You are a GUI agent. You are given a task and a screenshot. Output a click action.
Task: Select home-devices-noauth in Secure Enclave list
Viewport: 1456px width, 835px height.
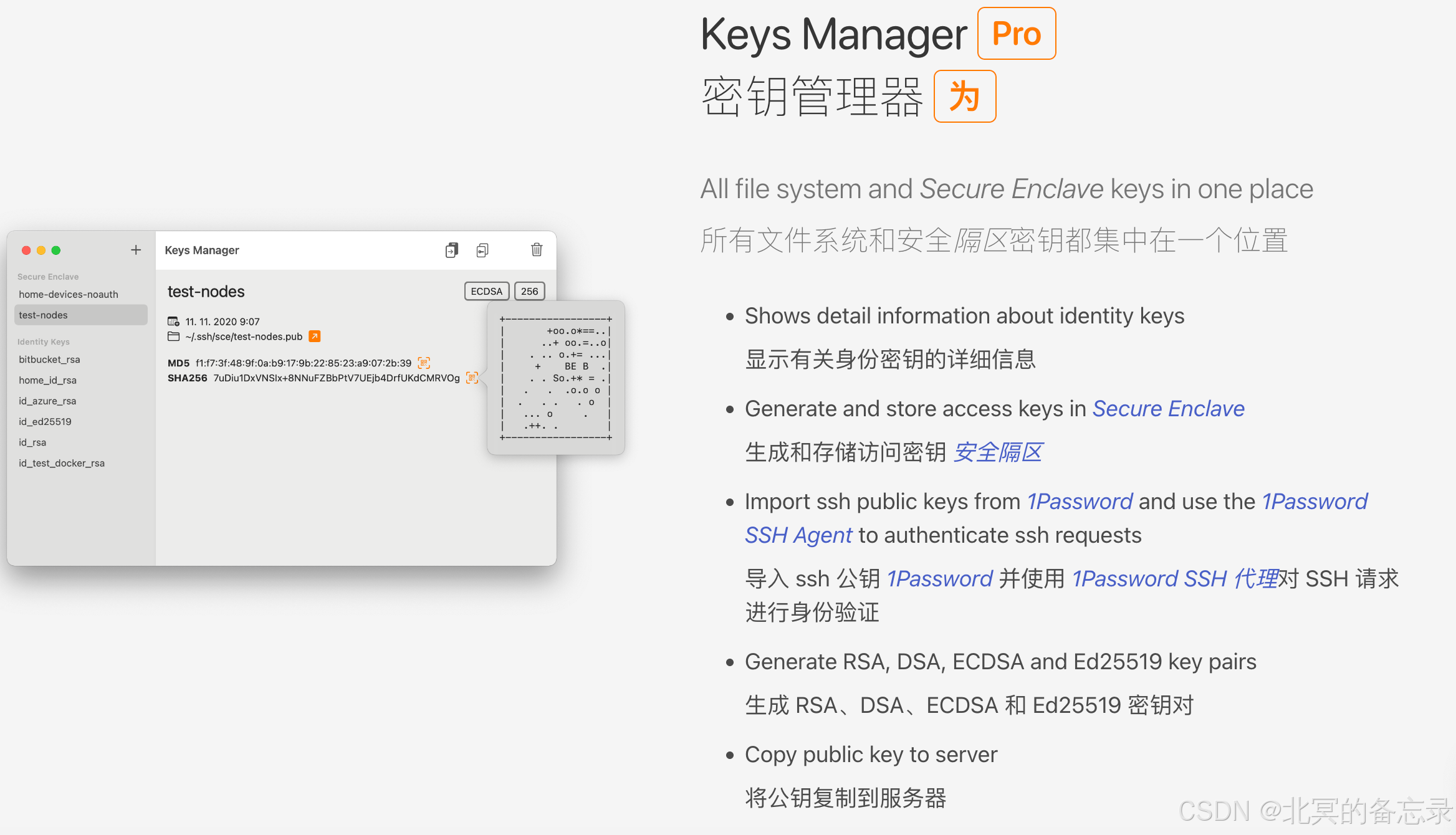69,294
